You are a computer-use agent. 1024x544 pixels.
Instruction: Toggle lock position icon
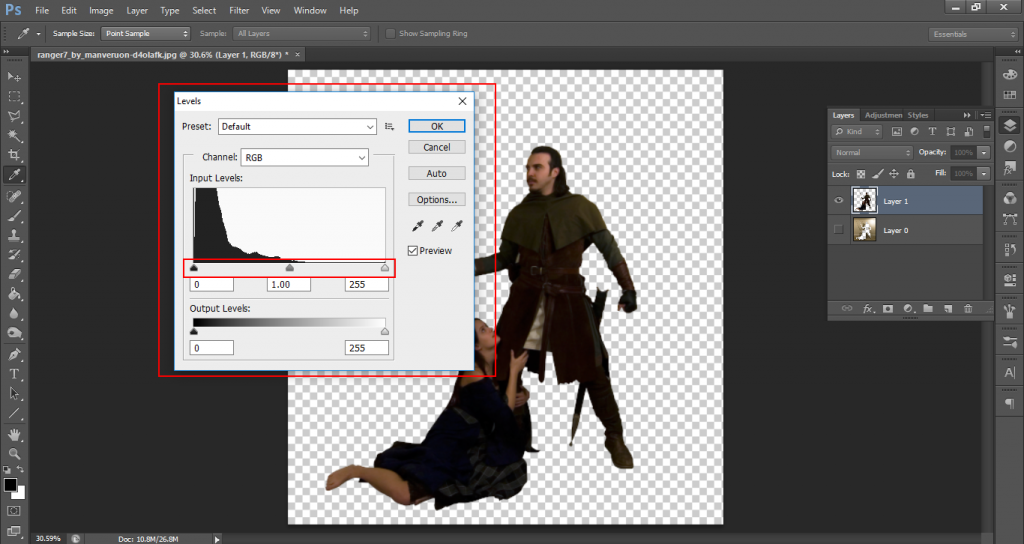894,174
